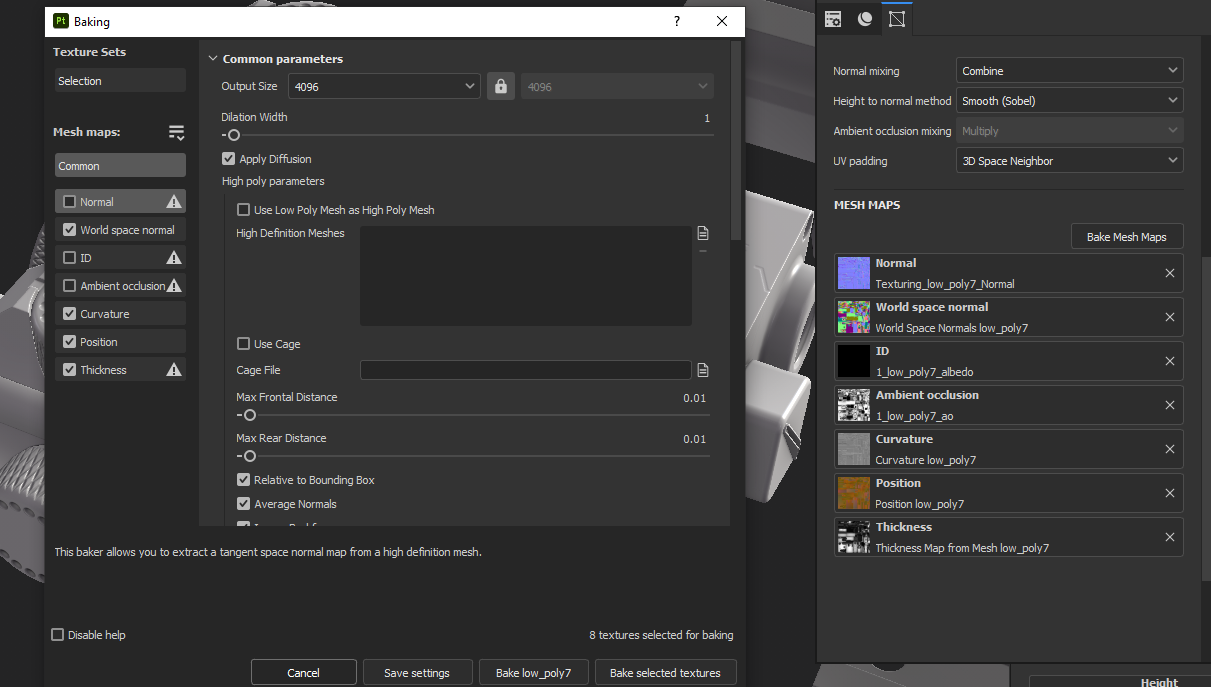Enable the Ambient occlusion checkbox
Image resolution: width=1211 pixels, height=687 pixels.
pyautogui.click(x=69, y=286)
